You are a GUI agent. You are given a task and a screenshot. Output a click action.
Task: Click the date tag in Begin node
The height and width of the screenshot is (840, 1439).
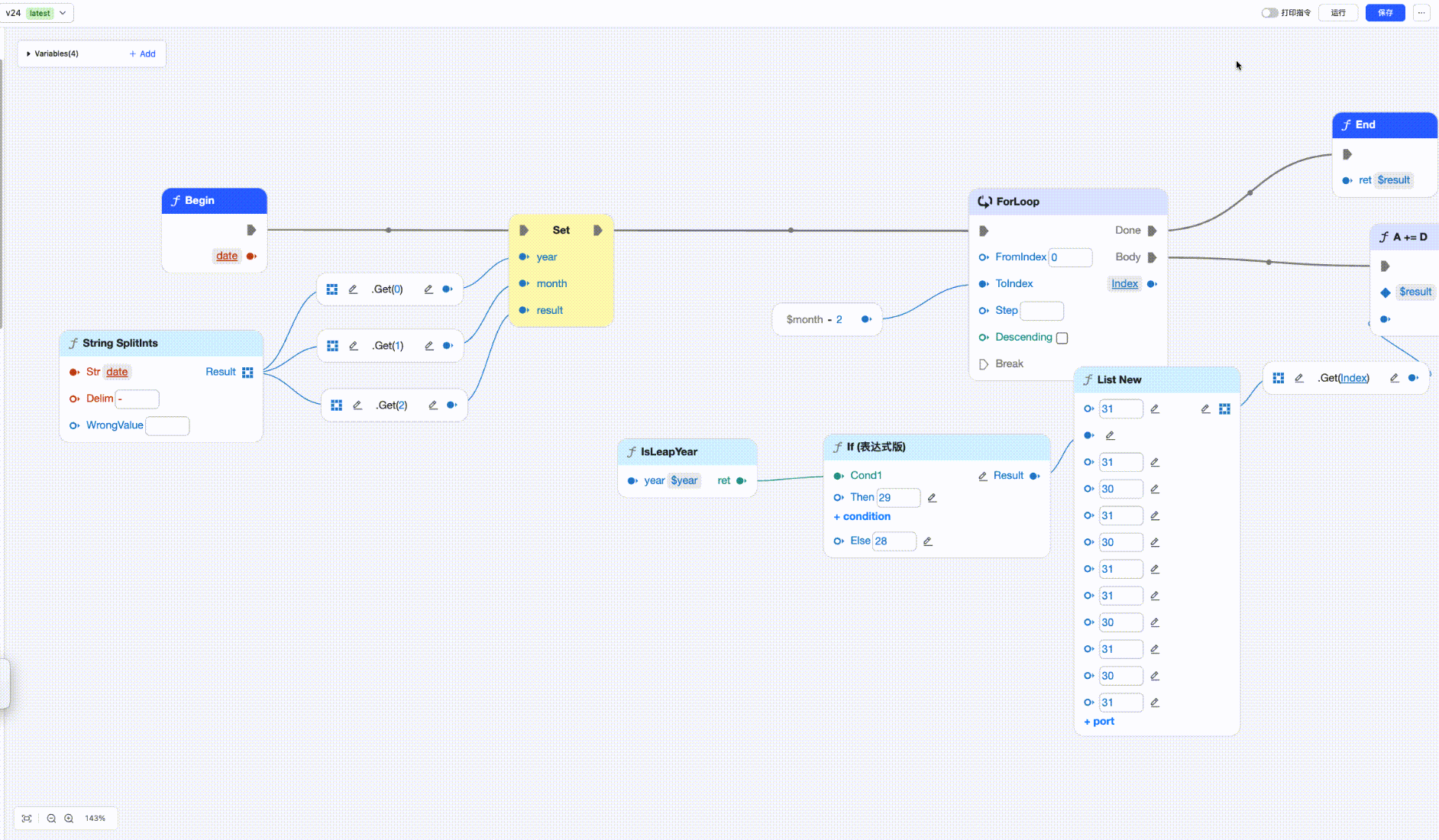227,256
